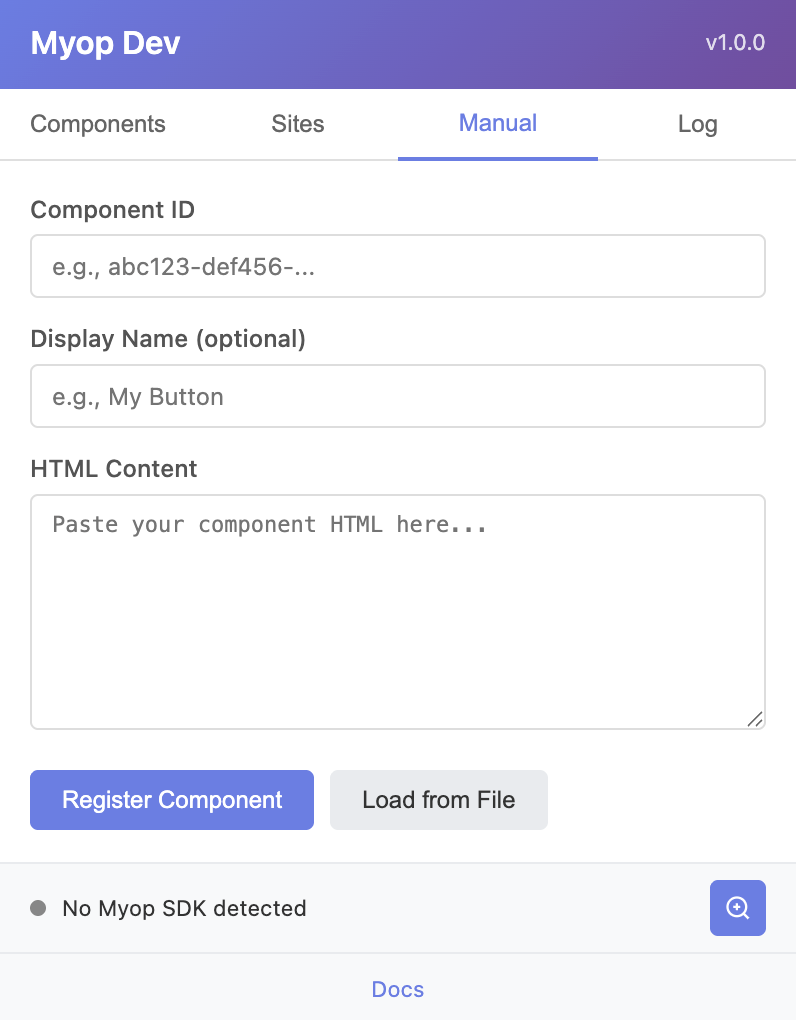The width and height of the screenshot is (796, 1020).
Task: Click the gray SDK status dot indicator
Action: click(x=37, y=908)
